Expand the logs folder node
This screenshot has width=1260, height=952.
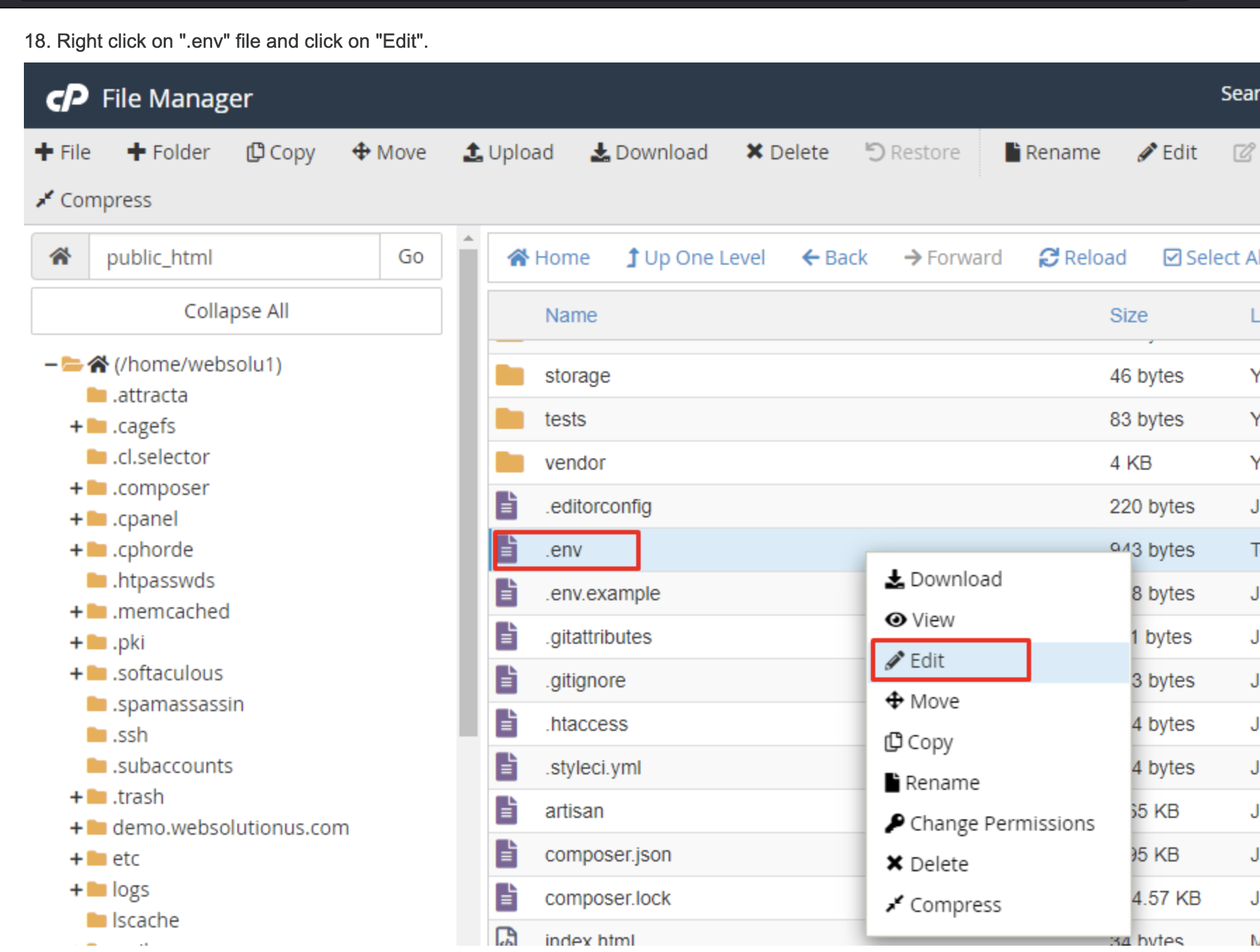[77, 890]
